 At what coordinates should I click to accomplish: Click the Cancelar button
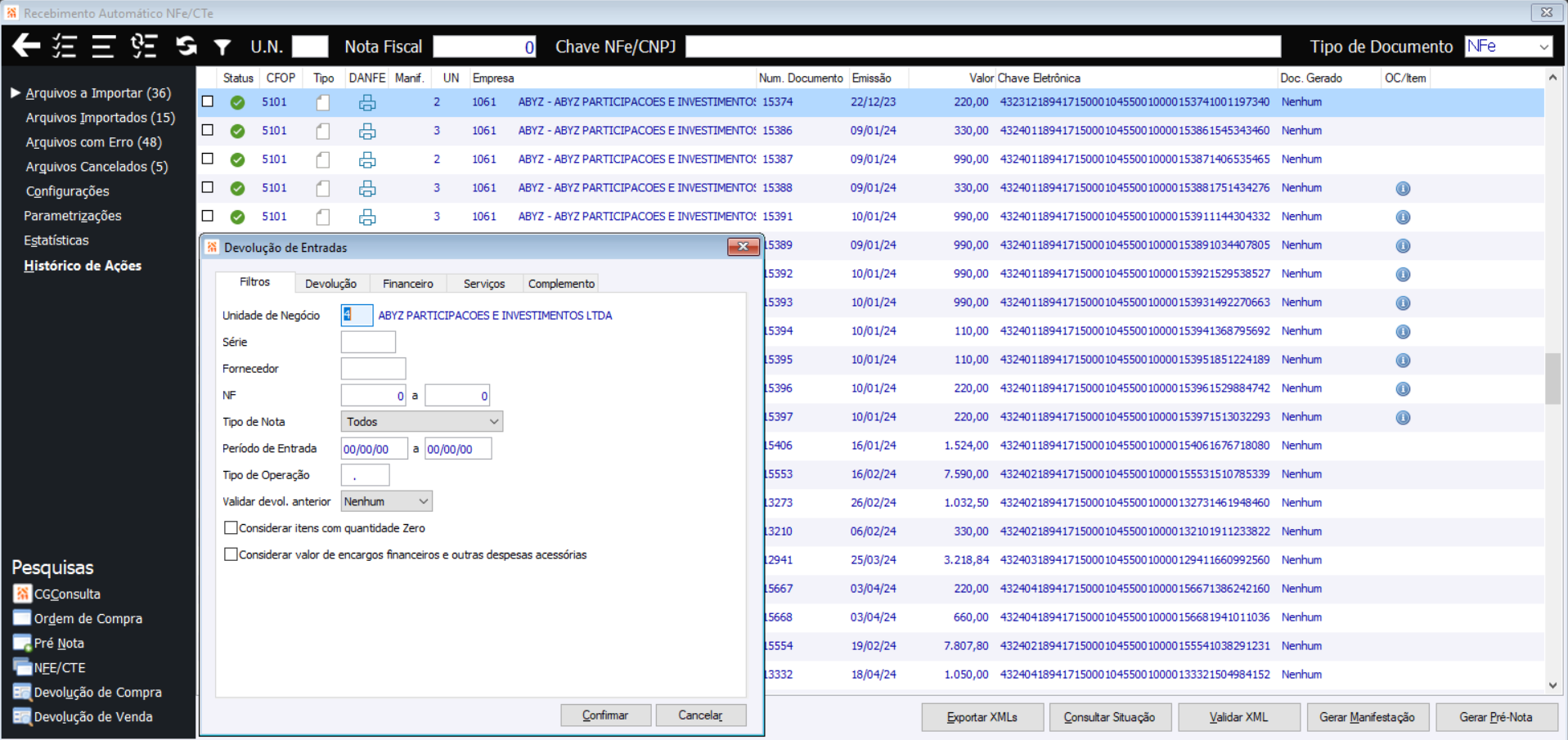tap(701, 715)
